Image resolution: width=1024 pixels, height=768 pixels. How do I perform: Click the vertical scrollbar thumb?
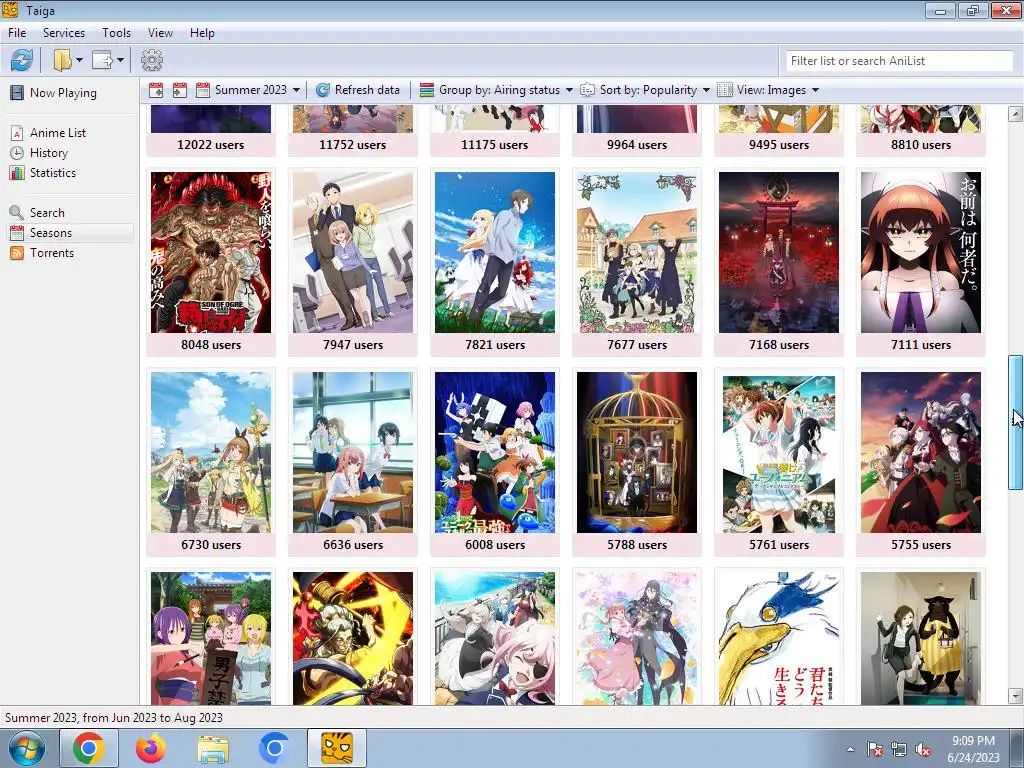pos(1015,422)
